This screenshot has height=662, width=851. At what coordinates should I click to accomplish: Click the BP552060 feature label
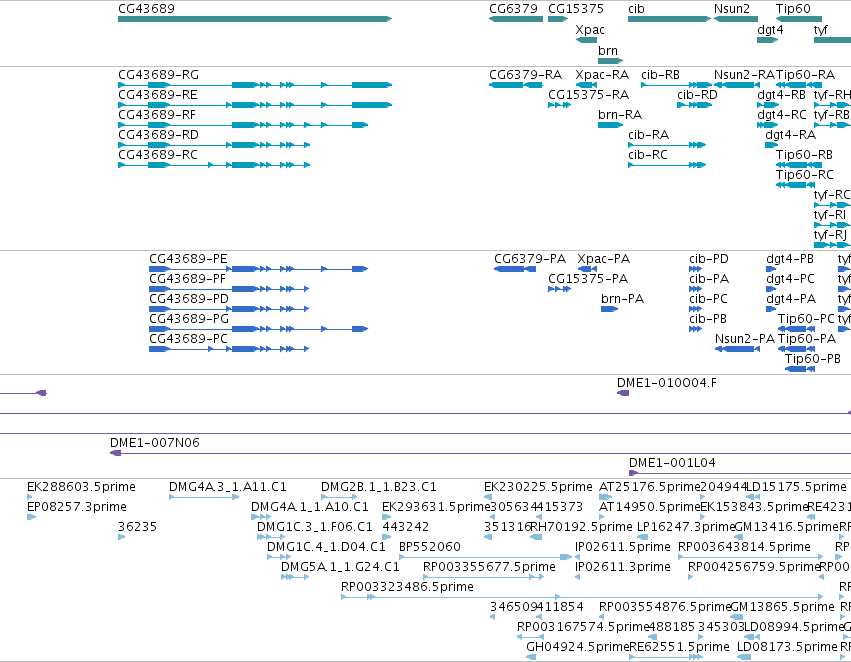430,547
